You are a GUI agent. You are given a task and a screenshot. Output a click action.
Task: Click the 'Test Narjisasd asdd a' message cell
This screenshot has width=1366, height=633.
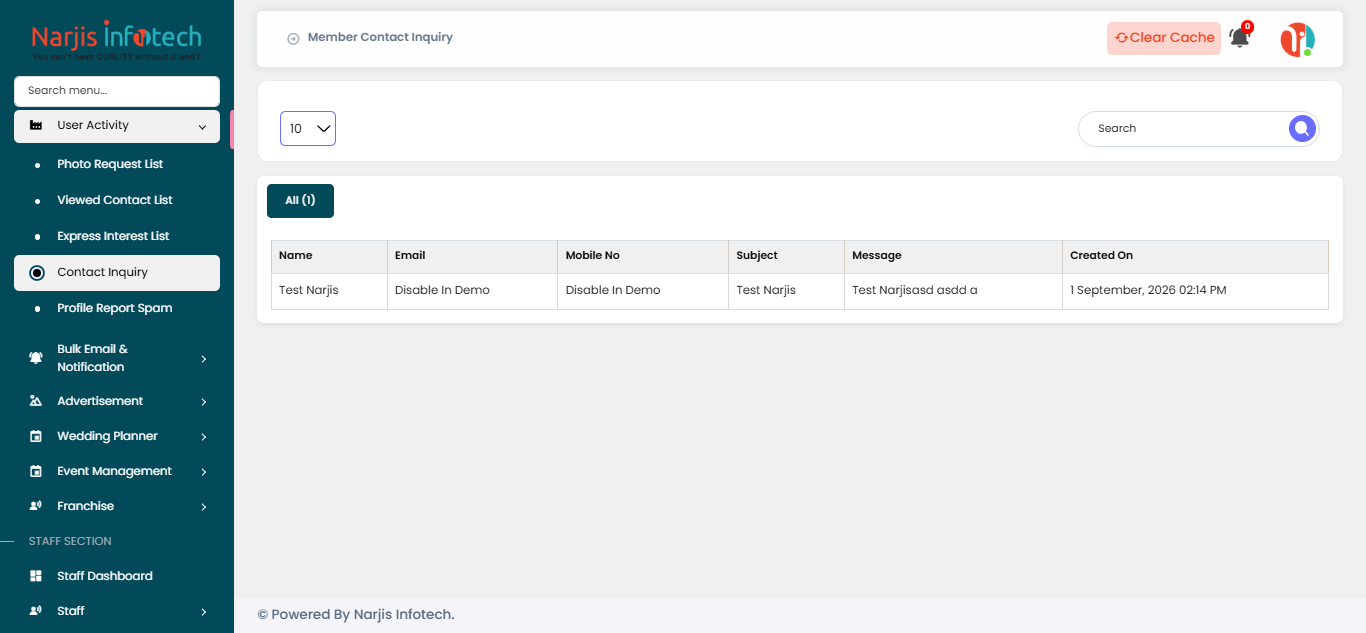click(x=953, y=291)
